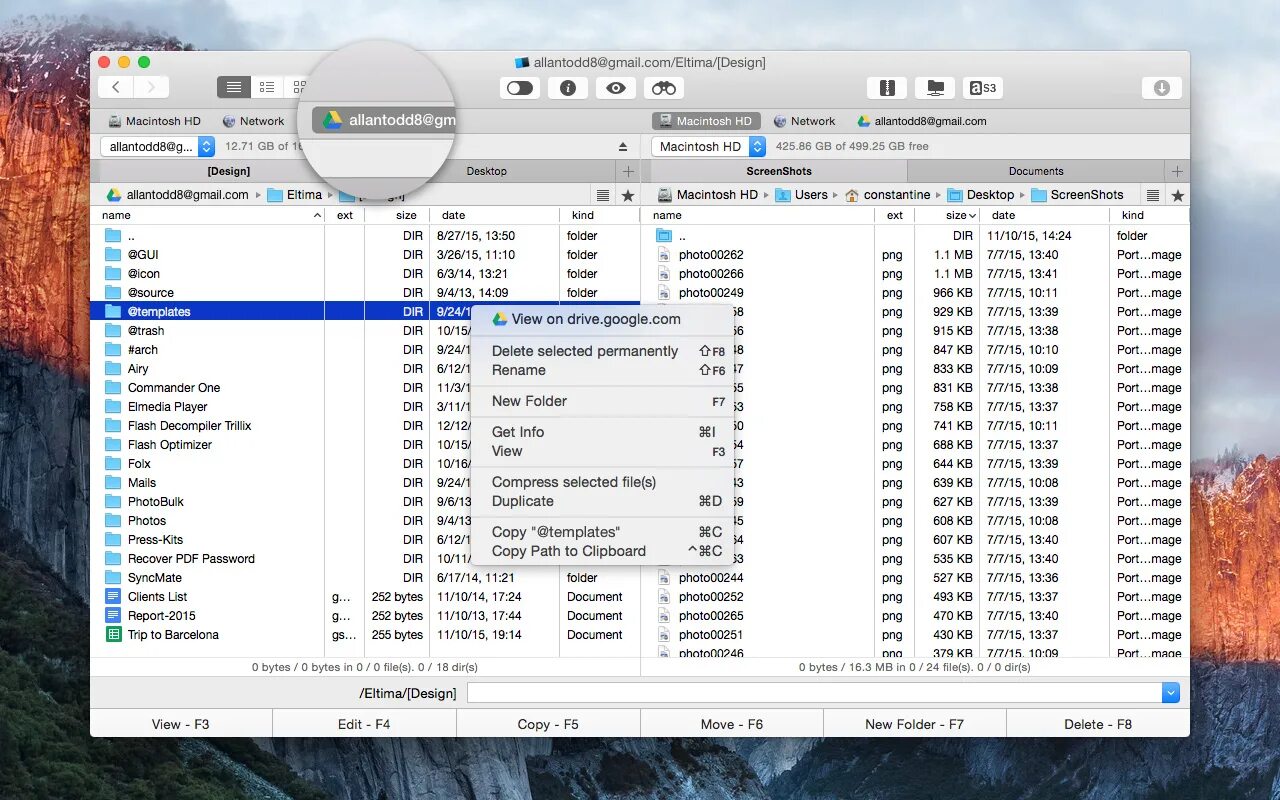
Task: Open right panel history list icon
Action: [1153, 195]
